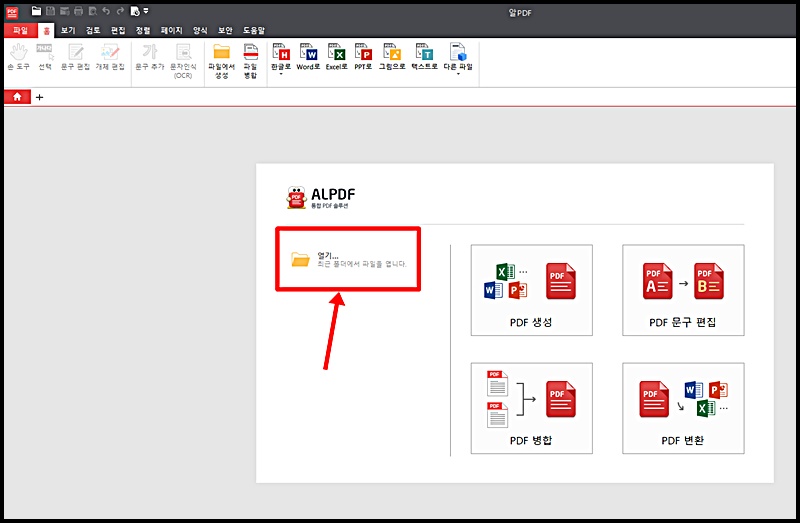Switch to the 보안 ribbon tab
The image size is (800, 523).
point(225,31)
